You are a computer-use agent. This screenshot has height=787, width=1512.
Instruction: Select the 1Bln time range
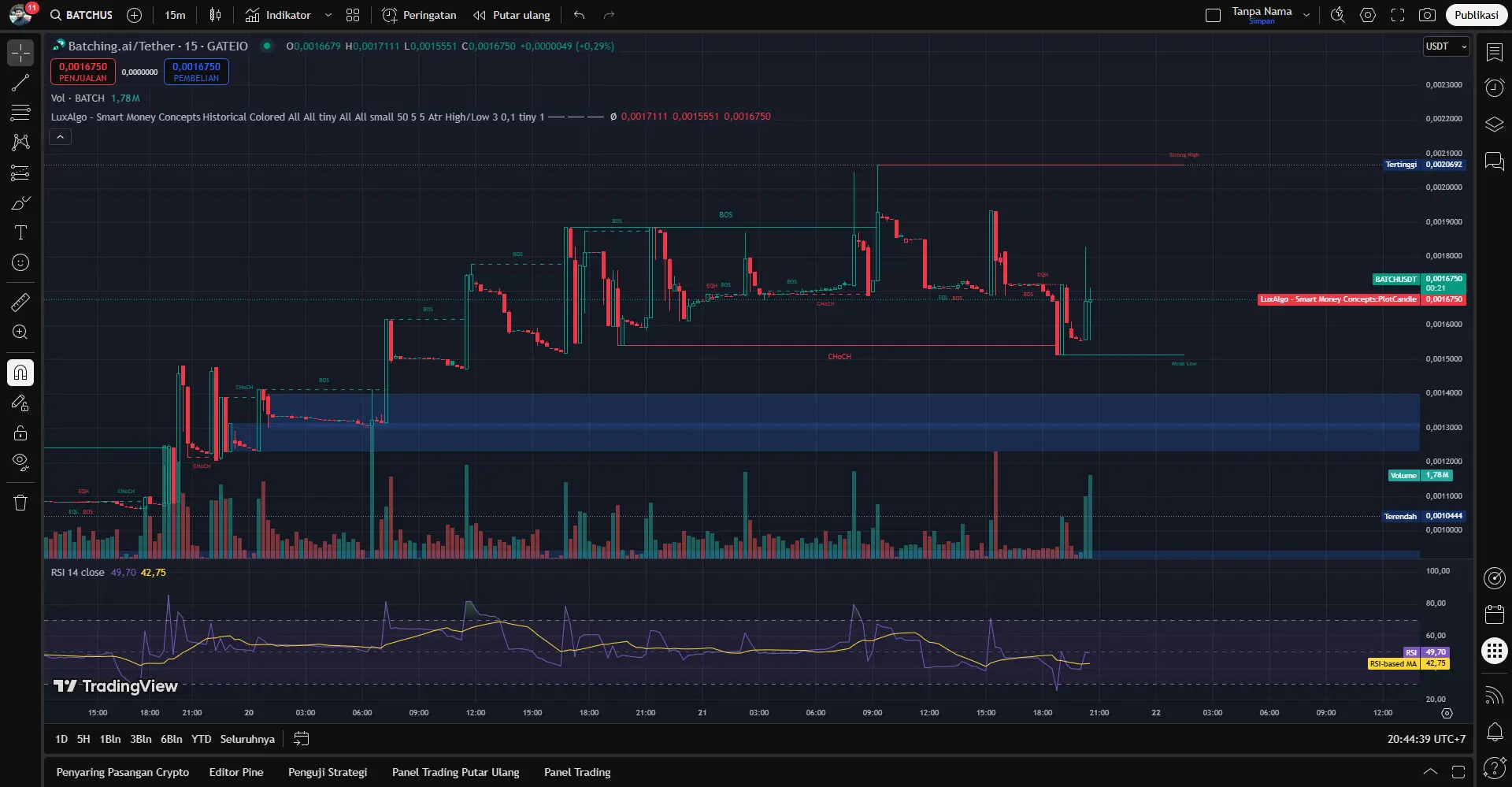point(110,739)
